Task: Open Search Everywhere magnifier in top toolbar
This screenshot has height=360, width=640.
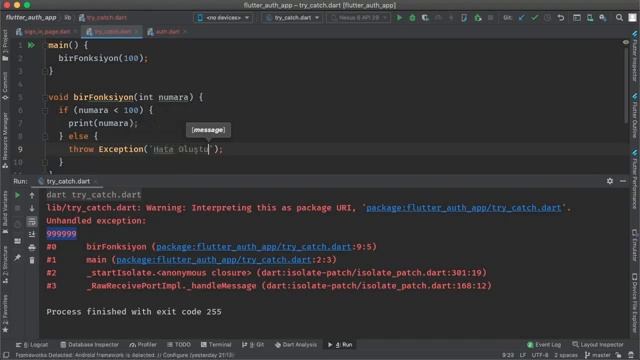Action: coord(619,18)
